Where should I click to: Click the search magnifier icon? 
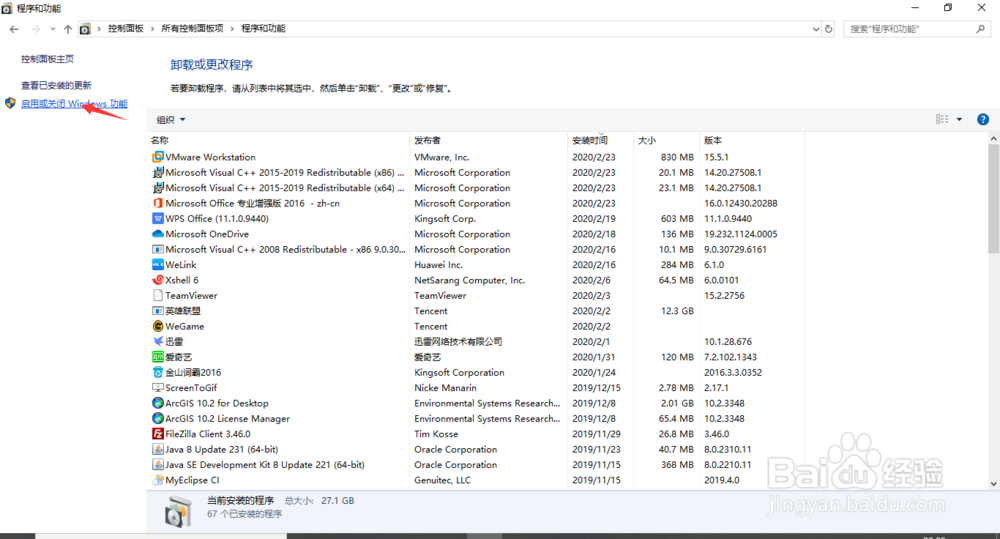pos(980,29)
